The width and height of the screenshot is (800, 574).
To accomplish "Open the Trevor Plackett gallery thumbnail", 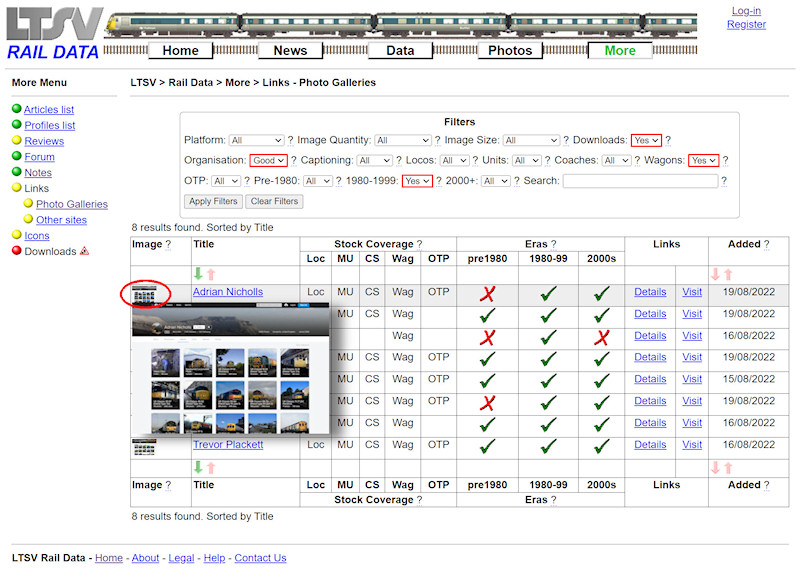I will [x=144, y=445].
